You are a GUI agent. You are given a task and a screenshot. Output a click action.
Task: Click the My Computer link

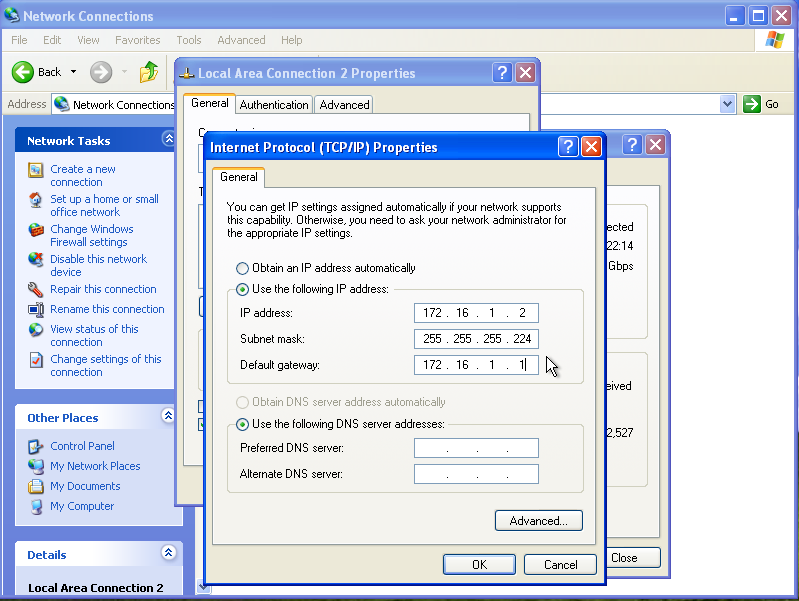pyautogui.click(x=82, y=506)
